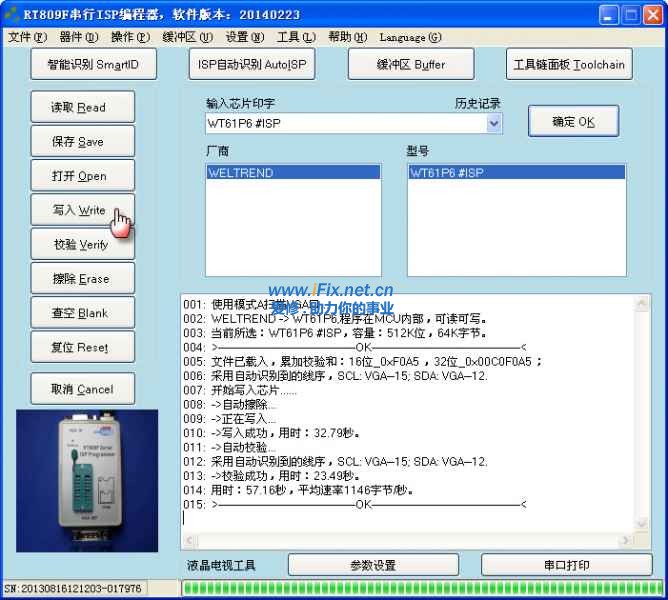Click the green progress bar
The height and width of the screenshot is (600, 668).
pos(422,588)
